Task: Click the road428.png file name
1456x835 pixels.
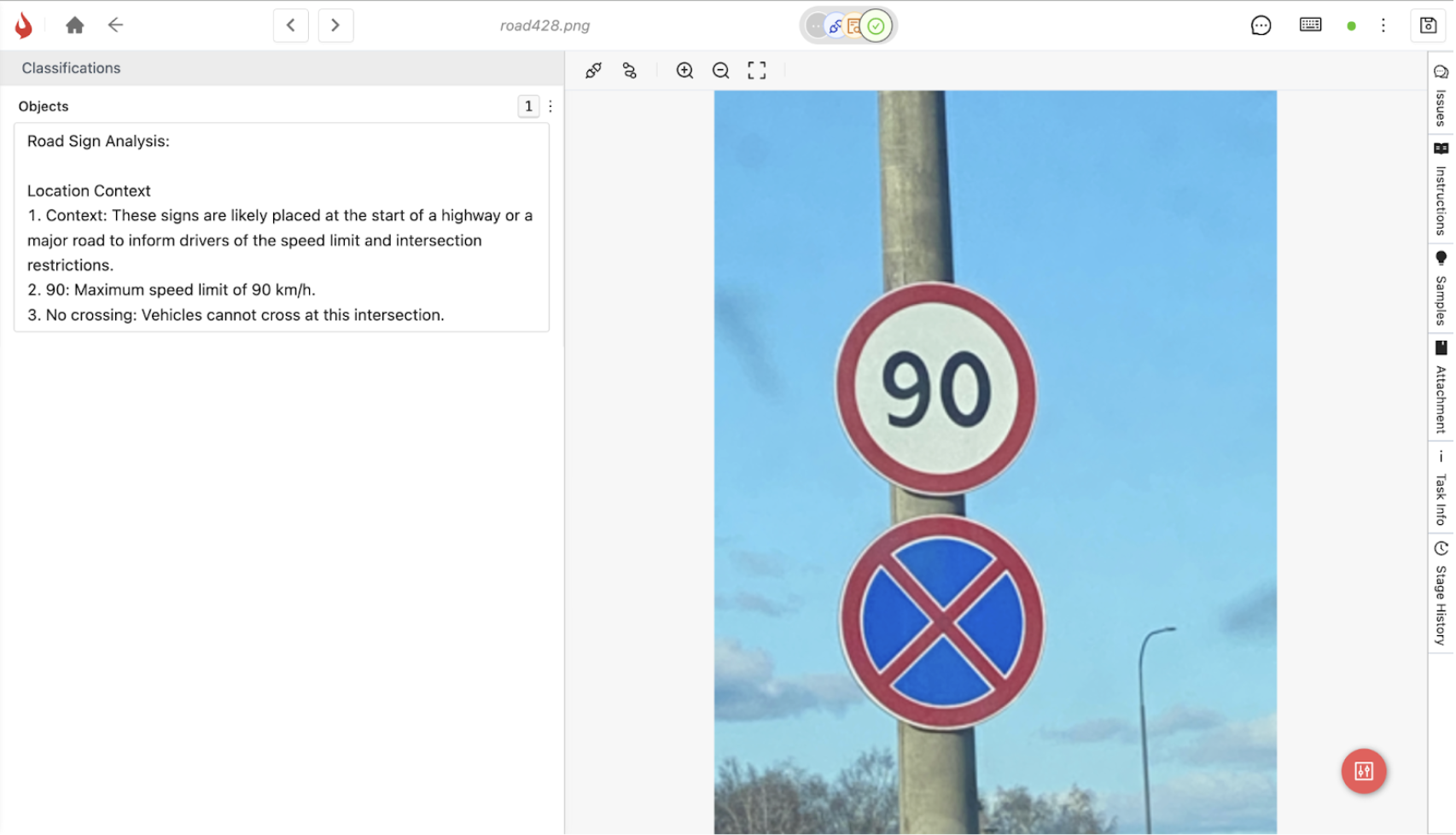Action: (x=545, y=26)
